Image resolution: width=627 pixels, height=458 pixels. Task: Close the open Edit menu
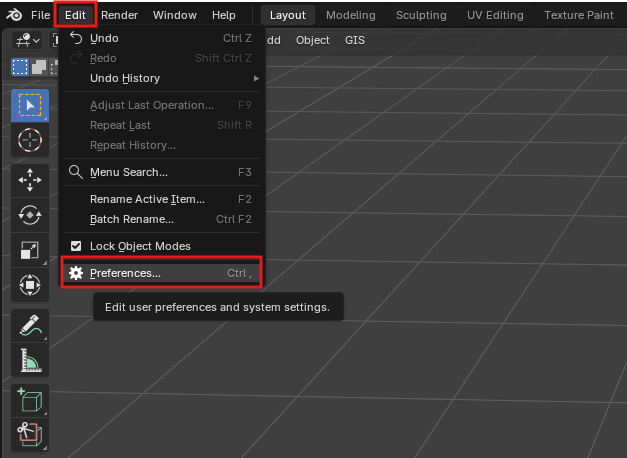tap(75, 15)
